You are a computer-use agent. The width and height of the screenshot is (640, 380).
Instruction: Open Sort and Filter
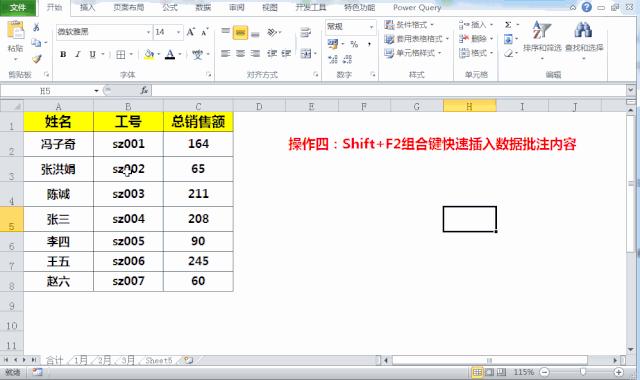point(542,40)
